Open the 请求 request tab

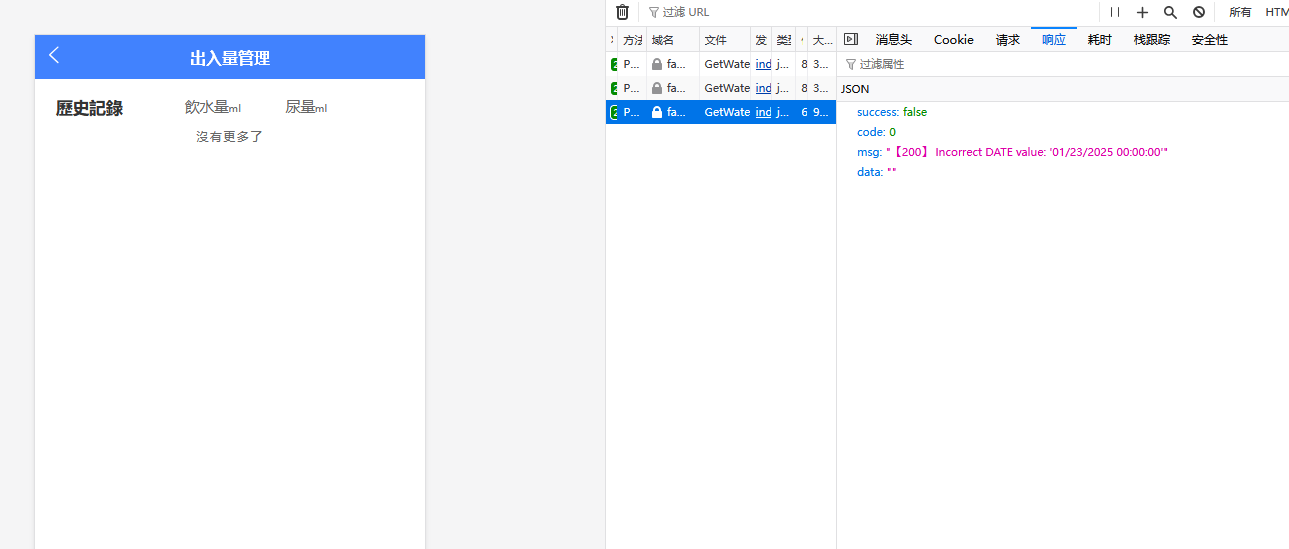click(x=1007, y=40)
